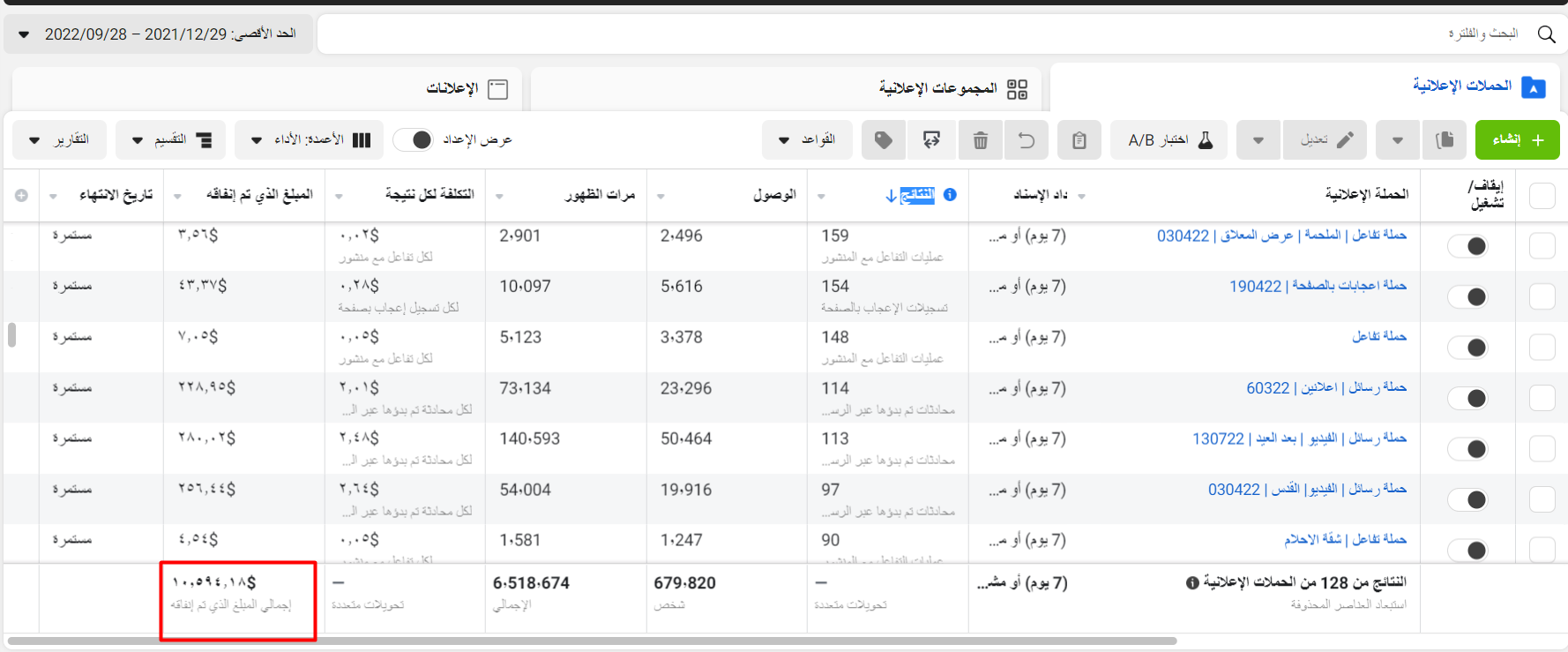Switch to the ads tab (الإعلانات)
Image resolution: width=1568 pixels, height=652 pixels.
click(467, 89)
